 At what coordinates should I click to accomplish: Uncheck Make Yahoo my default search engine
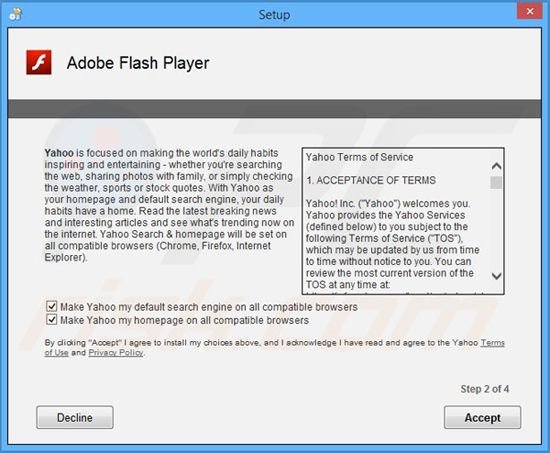52,306
